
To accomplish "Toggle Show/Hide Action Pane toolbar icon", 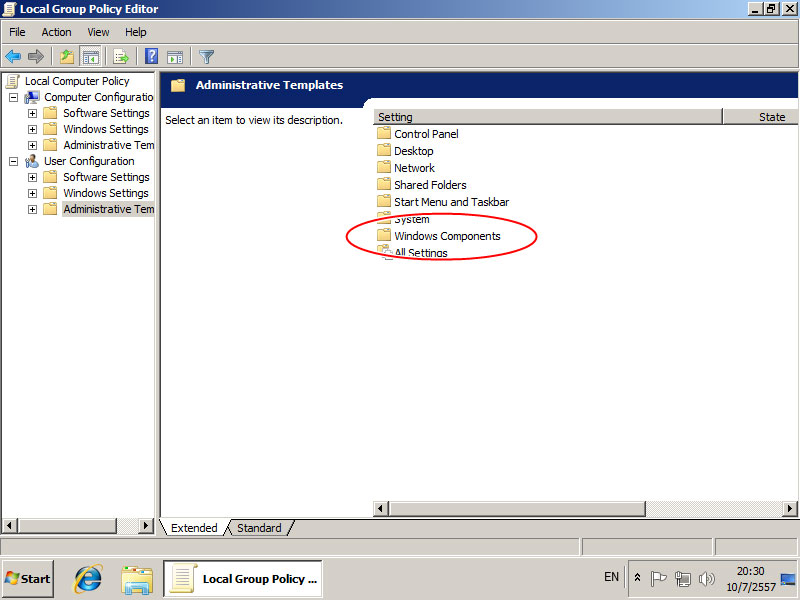I will (x=175, y=57).
